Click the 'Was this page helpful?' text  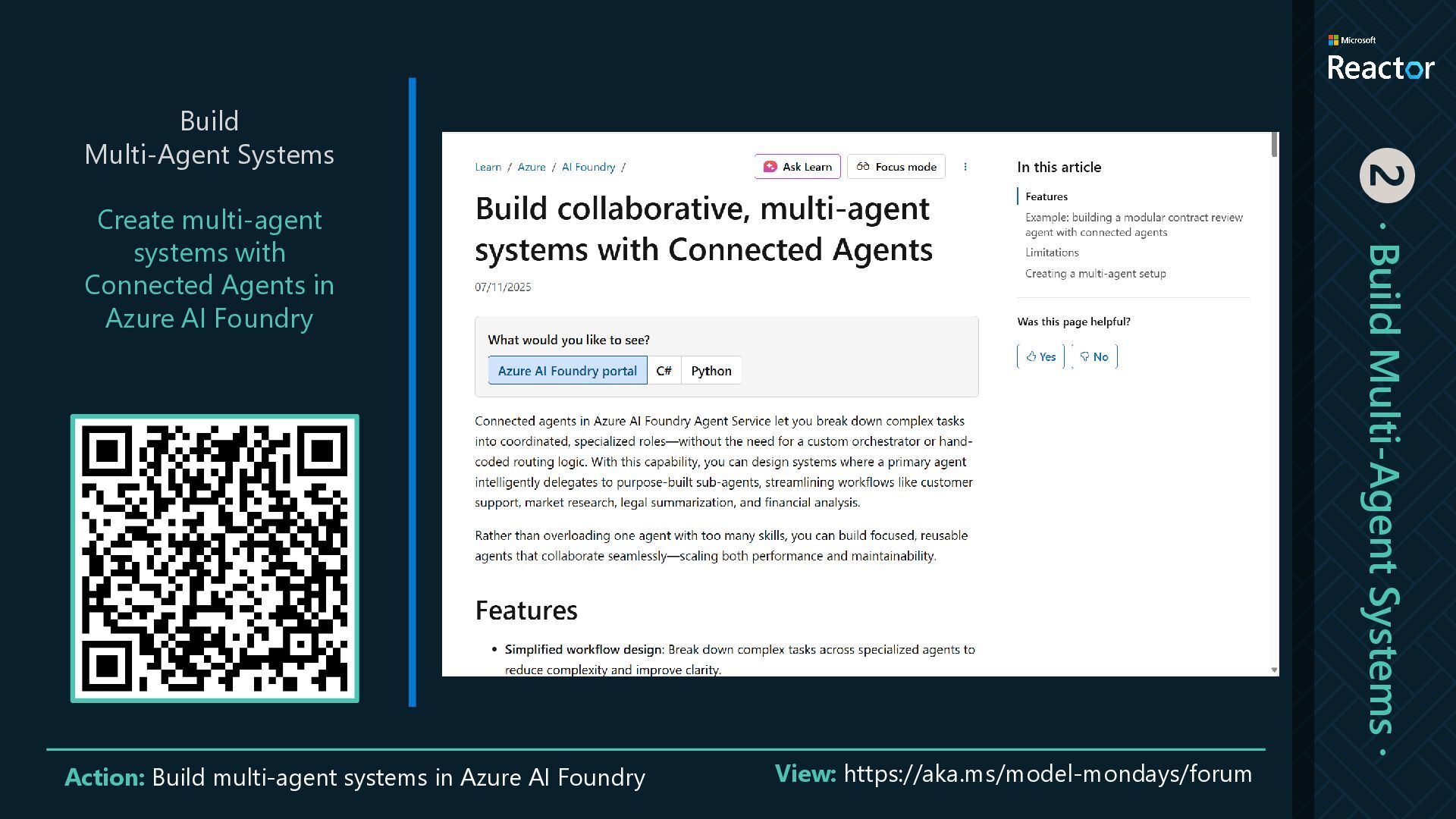coord(1074,322)
